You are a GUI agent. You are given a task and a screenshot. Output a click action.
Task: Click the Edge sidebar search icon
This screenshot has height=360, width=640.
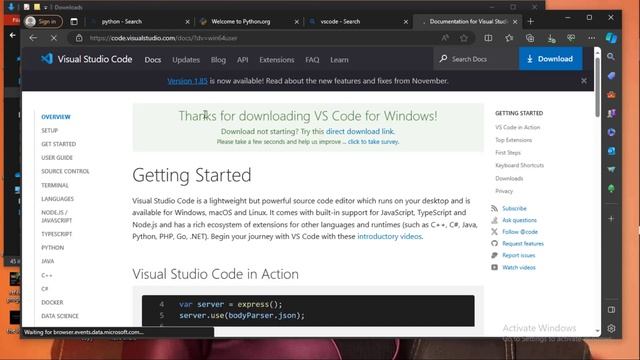tap(611, 57)
